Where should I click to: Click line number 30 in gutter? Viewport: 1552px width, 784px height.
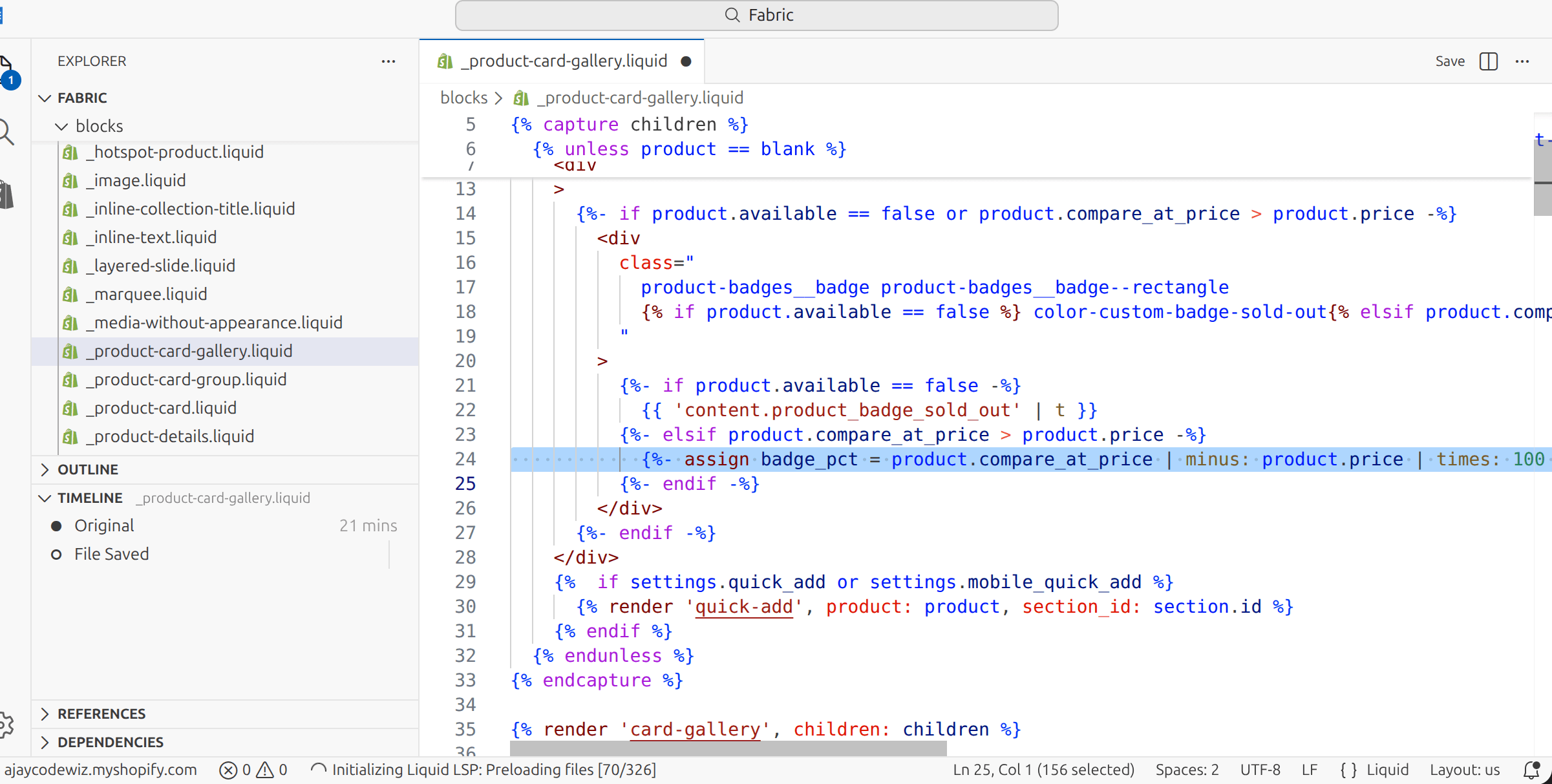click(465, 607)
